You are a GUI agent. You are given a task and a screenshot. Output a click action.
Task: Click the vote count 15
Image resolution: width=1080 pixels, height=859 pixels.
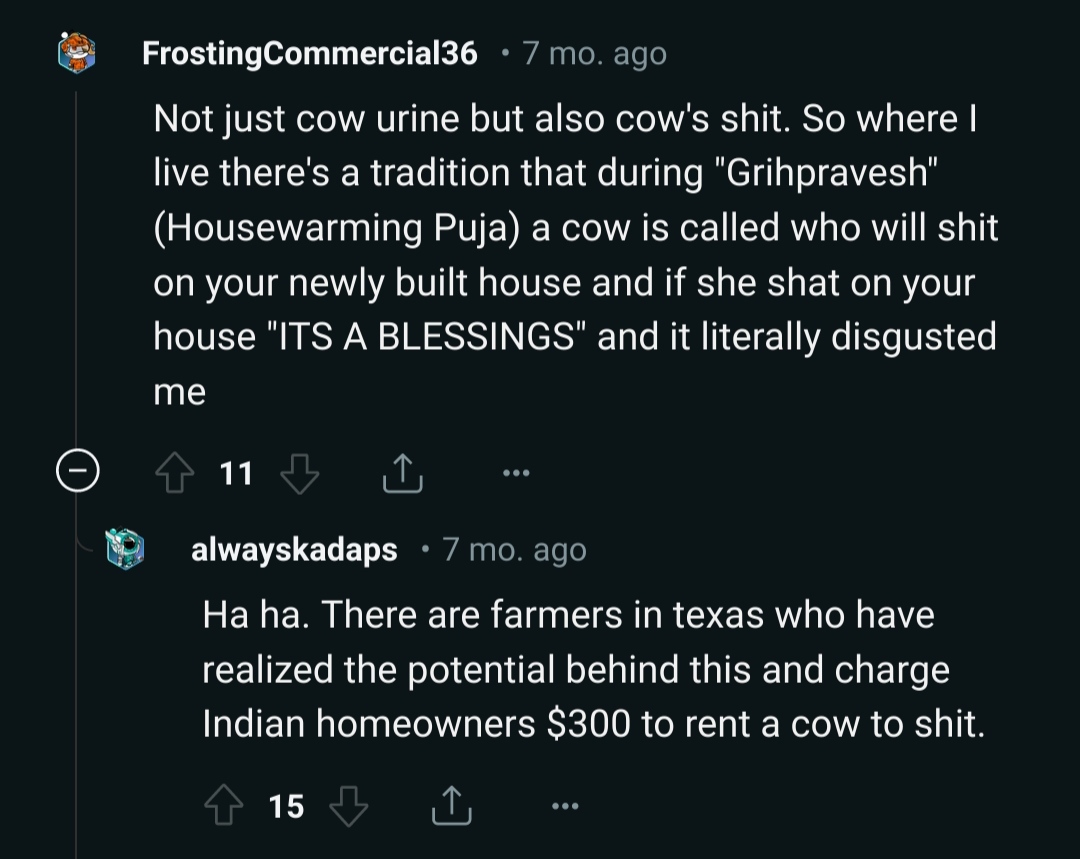(286, 805)
